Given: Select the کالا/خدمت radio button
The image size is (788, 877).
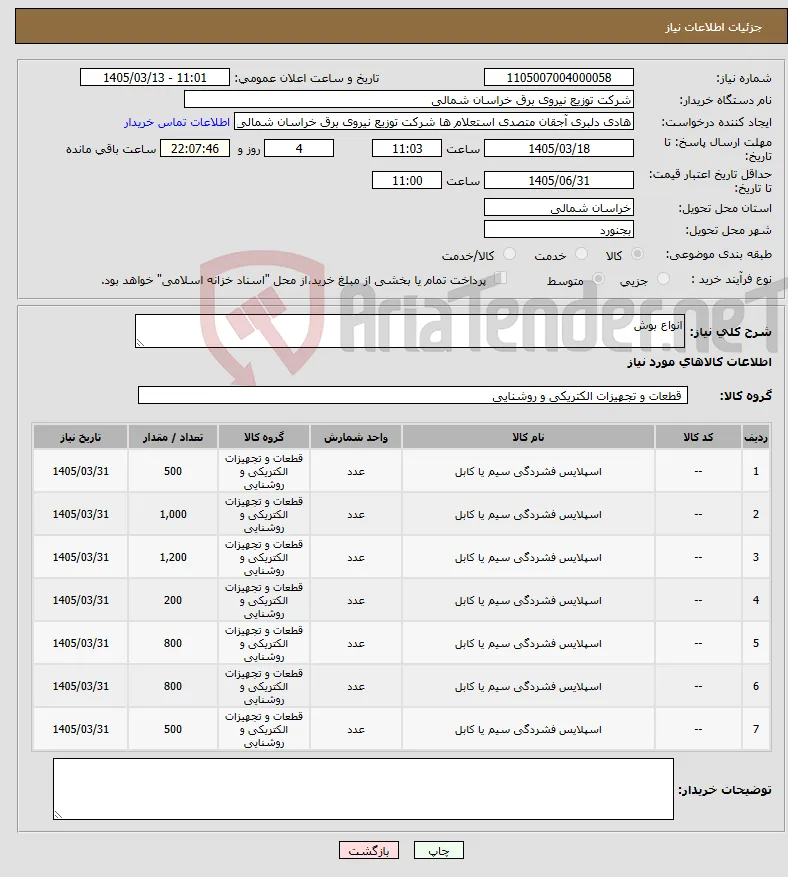Looking at the screenshot, I should tap(509, 254).
